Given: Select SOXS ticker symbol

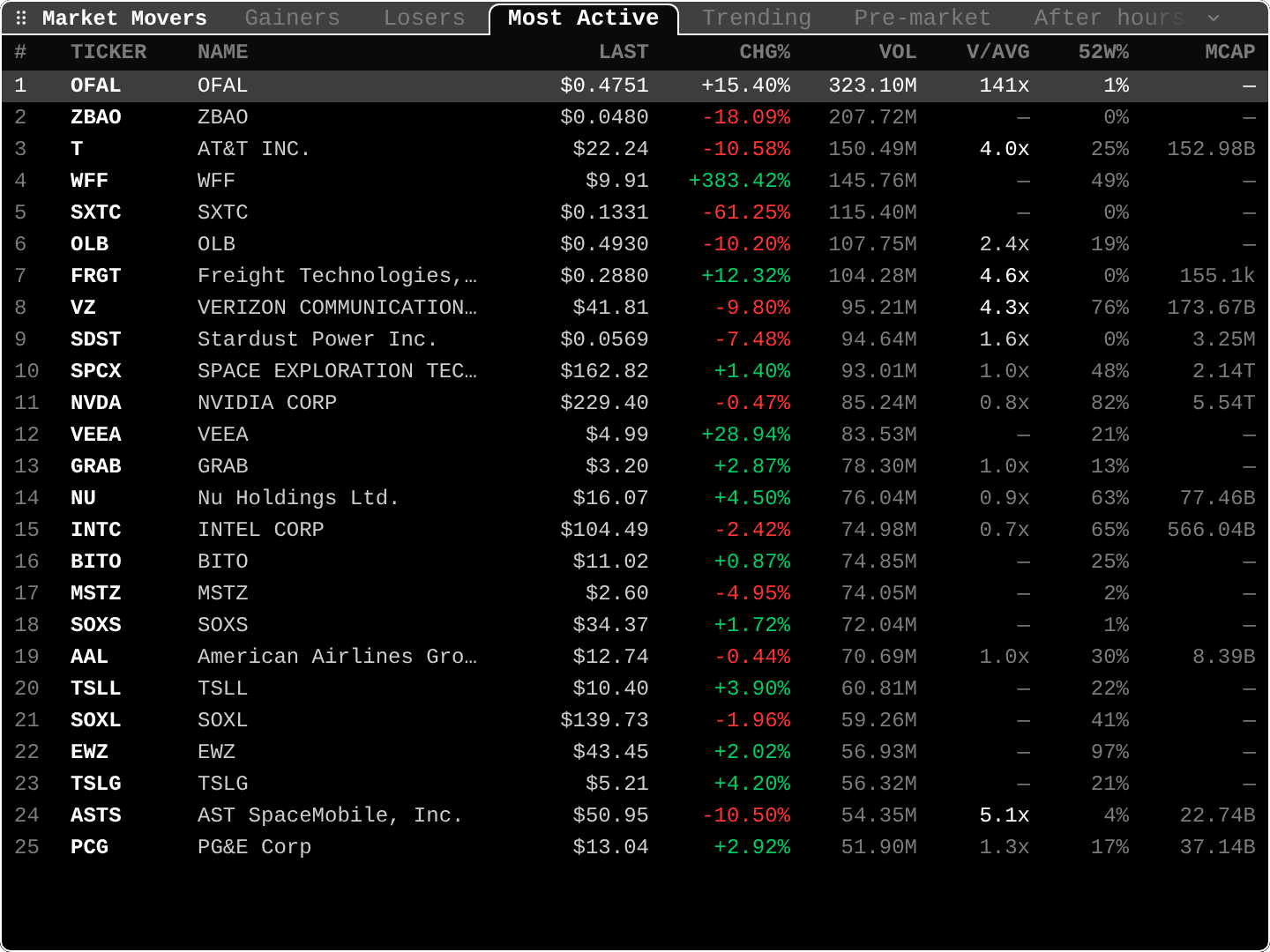Looking at the screenshot, I should (x=96, y=625).
